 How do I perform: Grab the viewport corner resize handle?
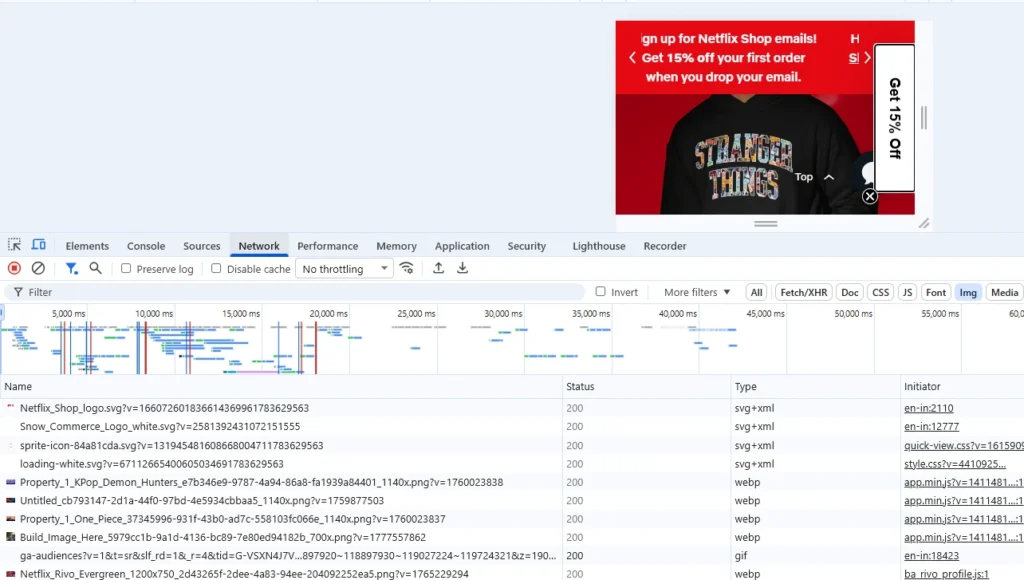(x=924, y=223)
